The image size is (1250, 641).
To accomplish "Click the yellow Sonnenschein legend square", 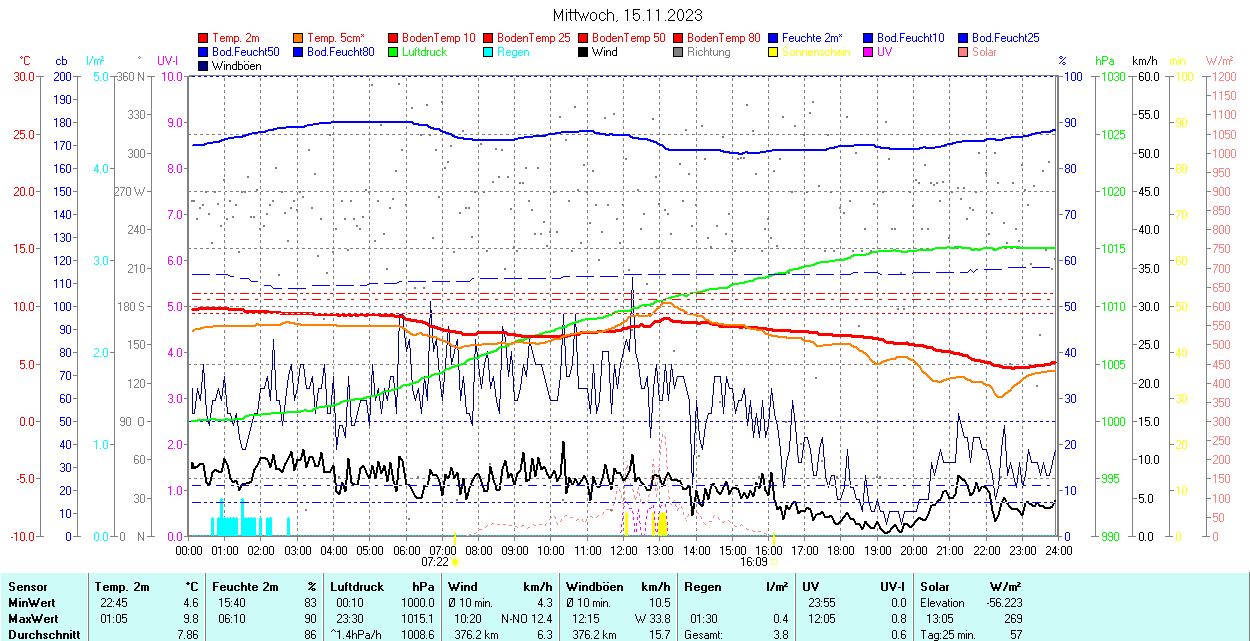I will tap(774, 52).
